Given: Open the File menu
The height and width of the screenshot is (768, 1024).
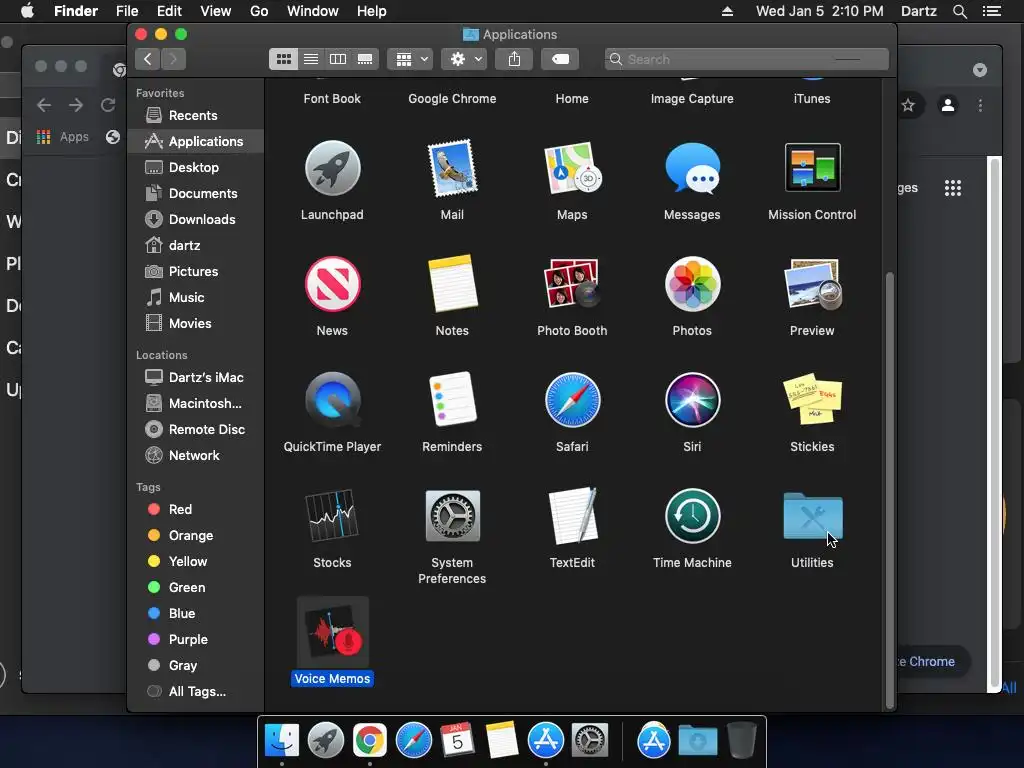Looking at the screenshot, I should point(127,11).
